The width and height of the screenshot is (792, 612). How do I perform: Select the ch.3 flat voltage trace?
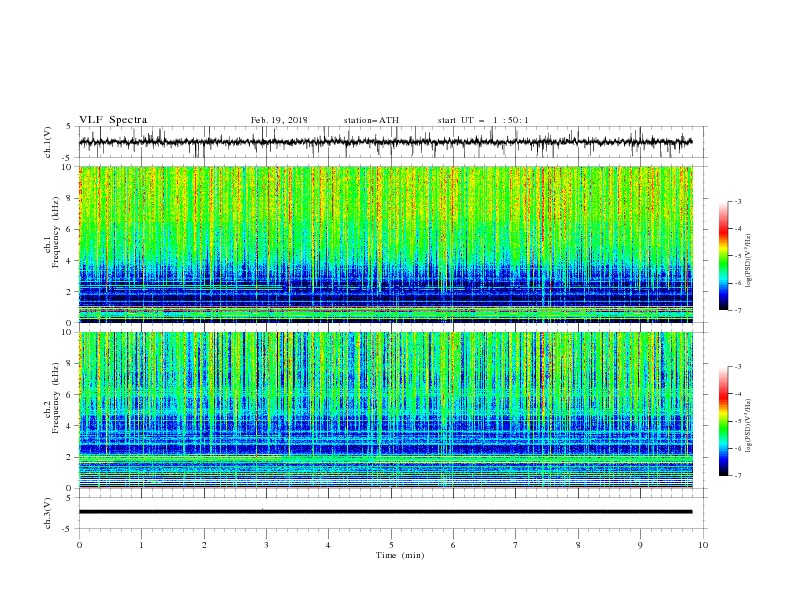386,512
